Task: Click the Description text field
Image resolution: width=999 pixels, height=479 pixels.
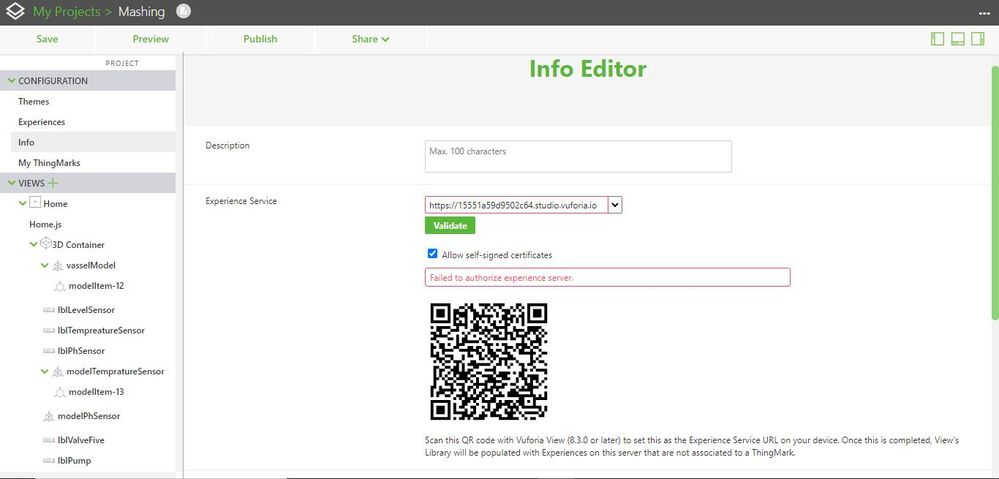Action: tap(579, 156)
